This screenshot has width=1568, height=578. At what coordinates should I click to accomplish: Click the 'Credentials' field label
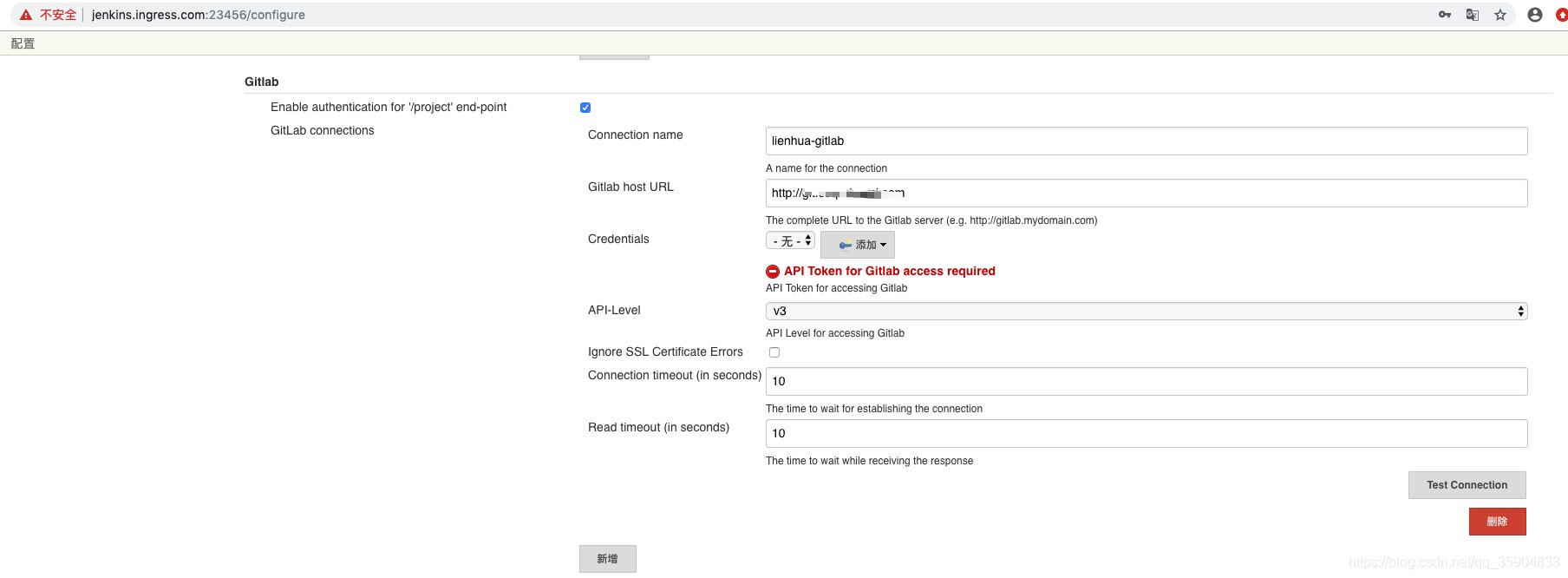pyautogui.click(x=618, y=239)
